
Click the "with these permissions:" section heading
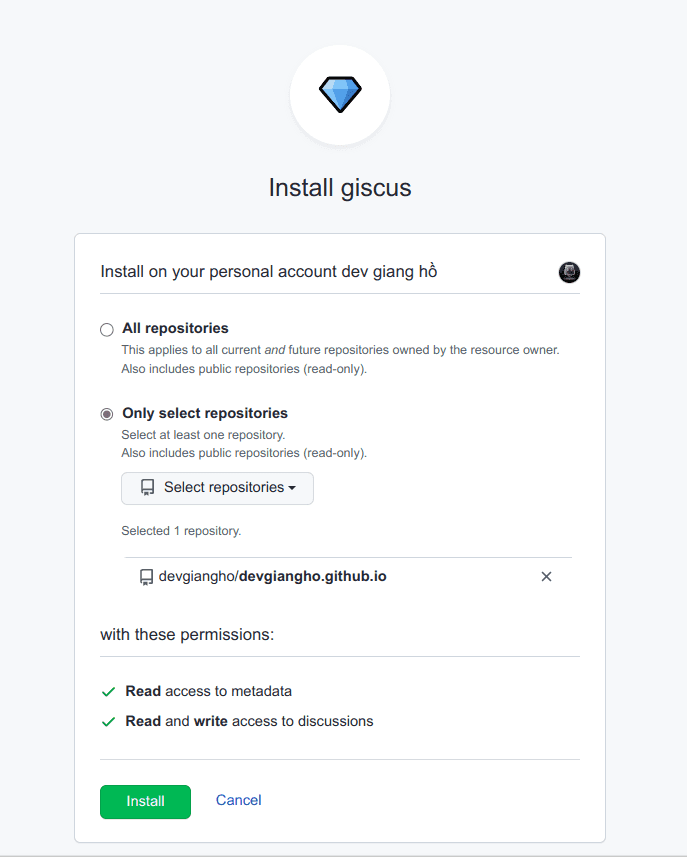[187, 635]
